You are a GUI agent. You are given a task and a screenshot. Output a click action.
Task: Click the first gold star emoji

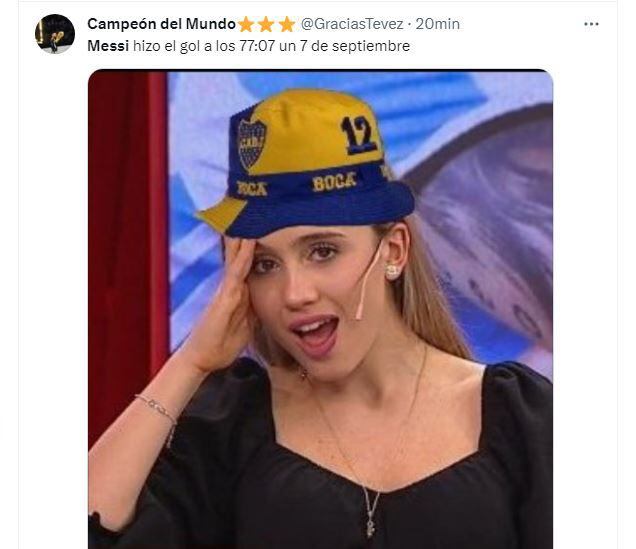point(246,24)
